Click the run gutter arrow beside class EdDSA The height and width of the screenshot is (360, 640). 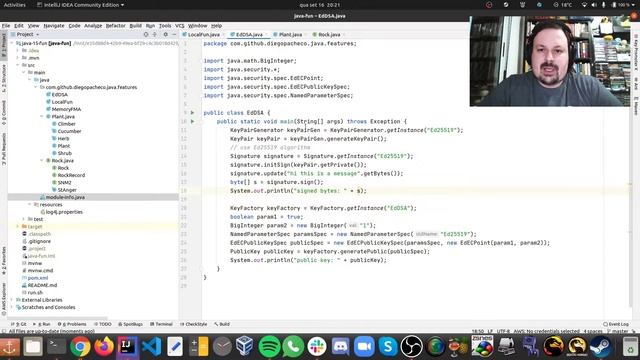click(192, 113)
